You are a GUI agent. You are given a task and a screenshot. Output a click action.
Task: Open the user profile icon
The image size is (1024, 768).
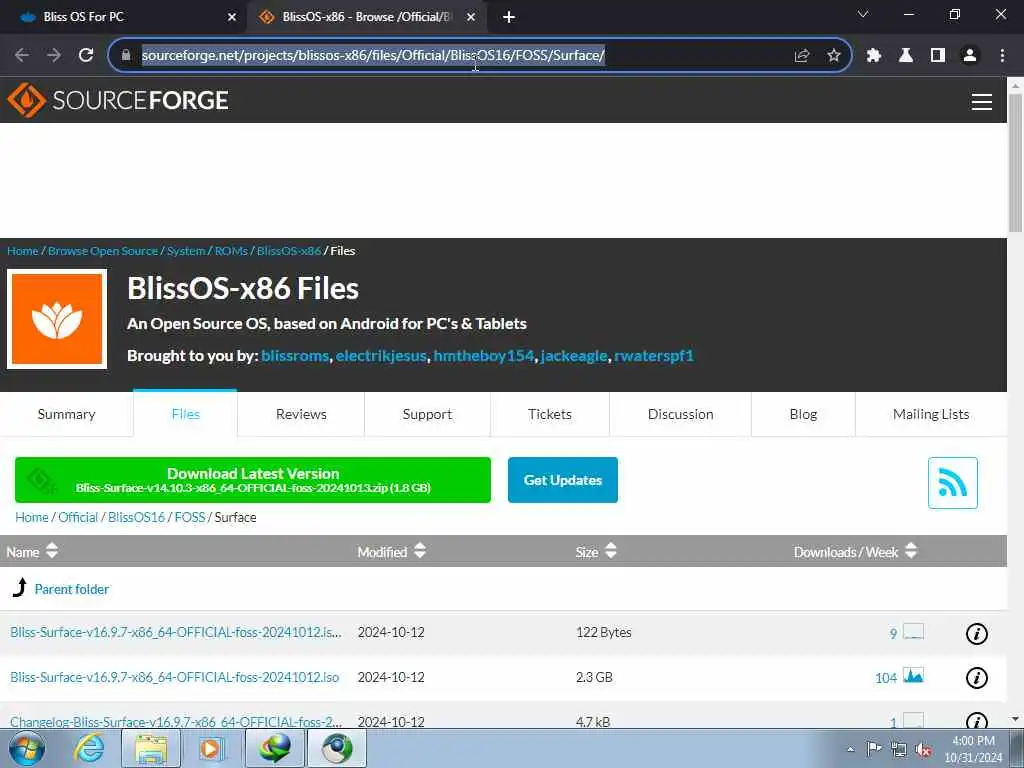[970, 56]
